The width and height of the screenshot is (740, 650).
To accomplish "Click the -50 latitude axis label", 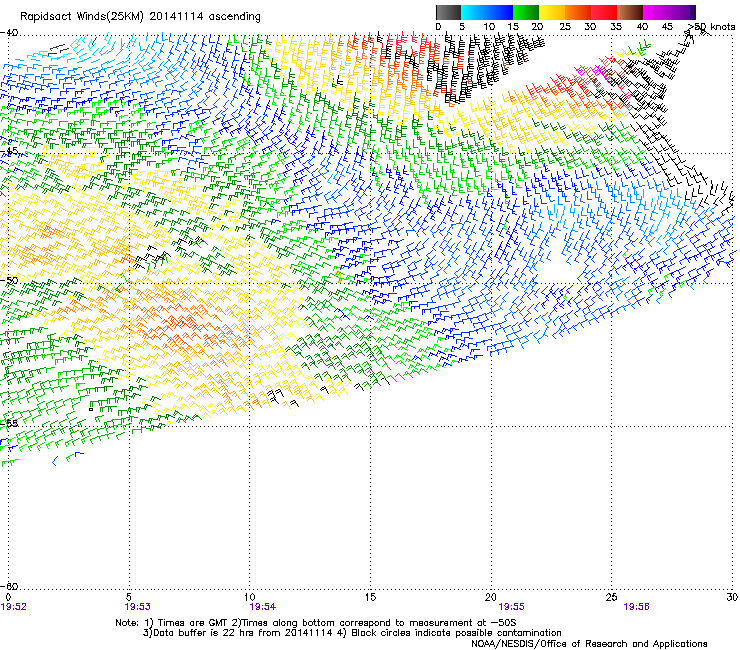I will click(9, 280).
